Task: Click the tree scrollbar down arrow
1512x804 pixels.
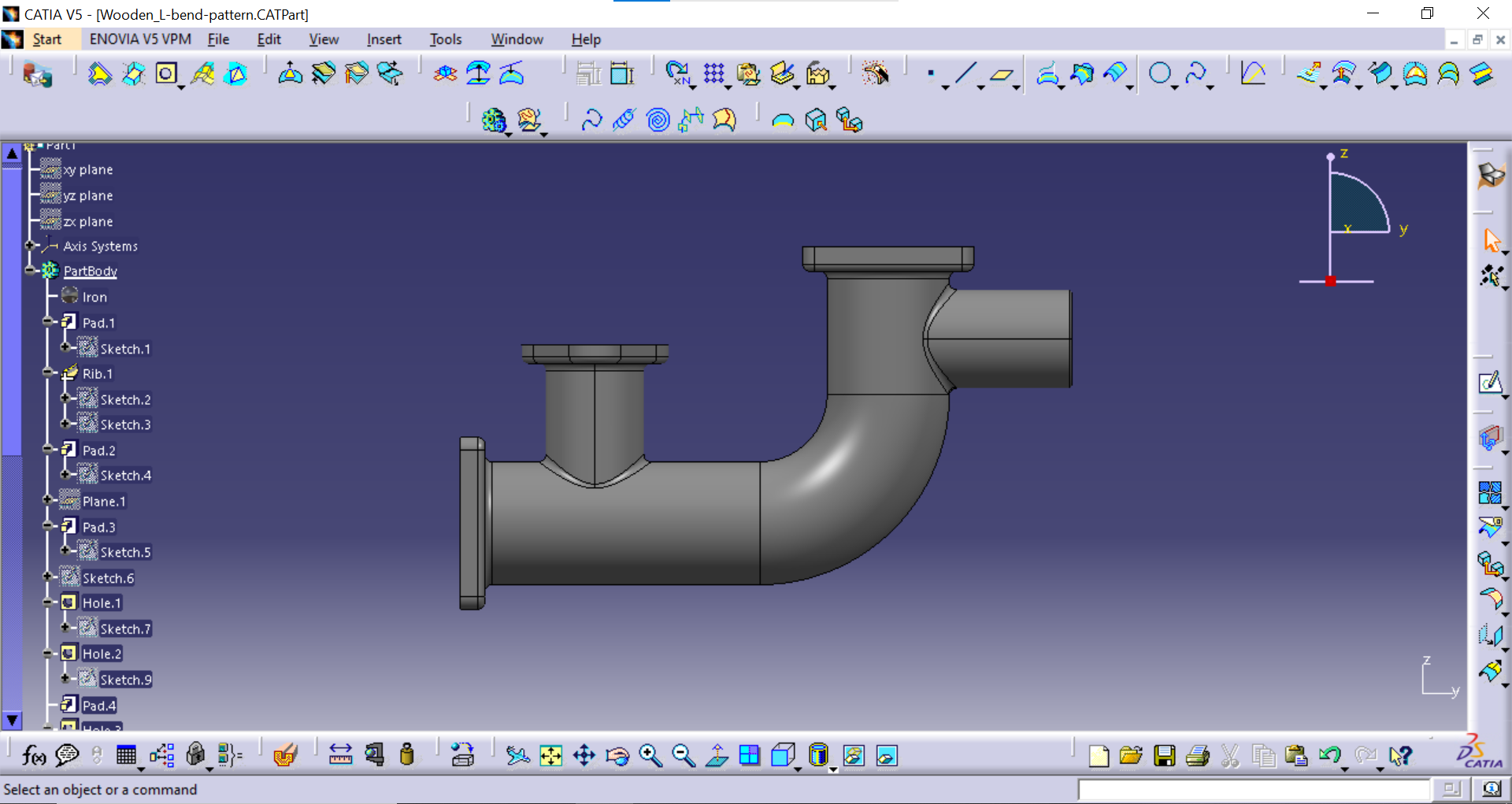Action: coord(12,719)
